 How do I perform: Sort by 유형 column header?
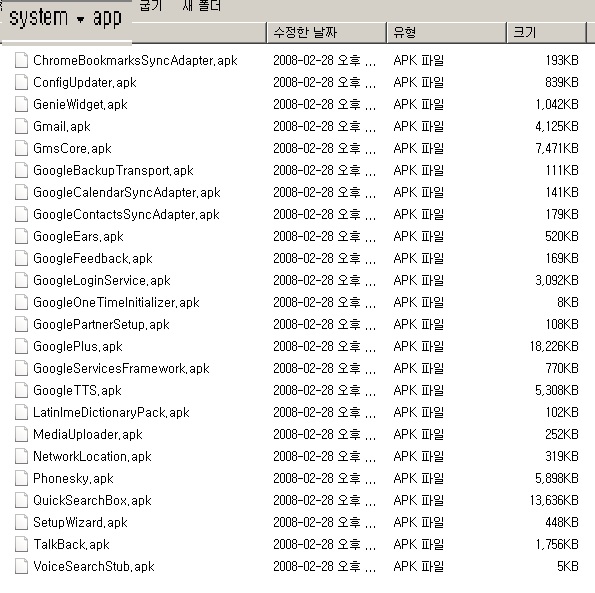[447, 33]
